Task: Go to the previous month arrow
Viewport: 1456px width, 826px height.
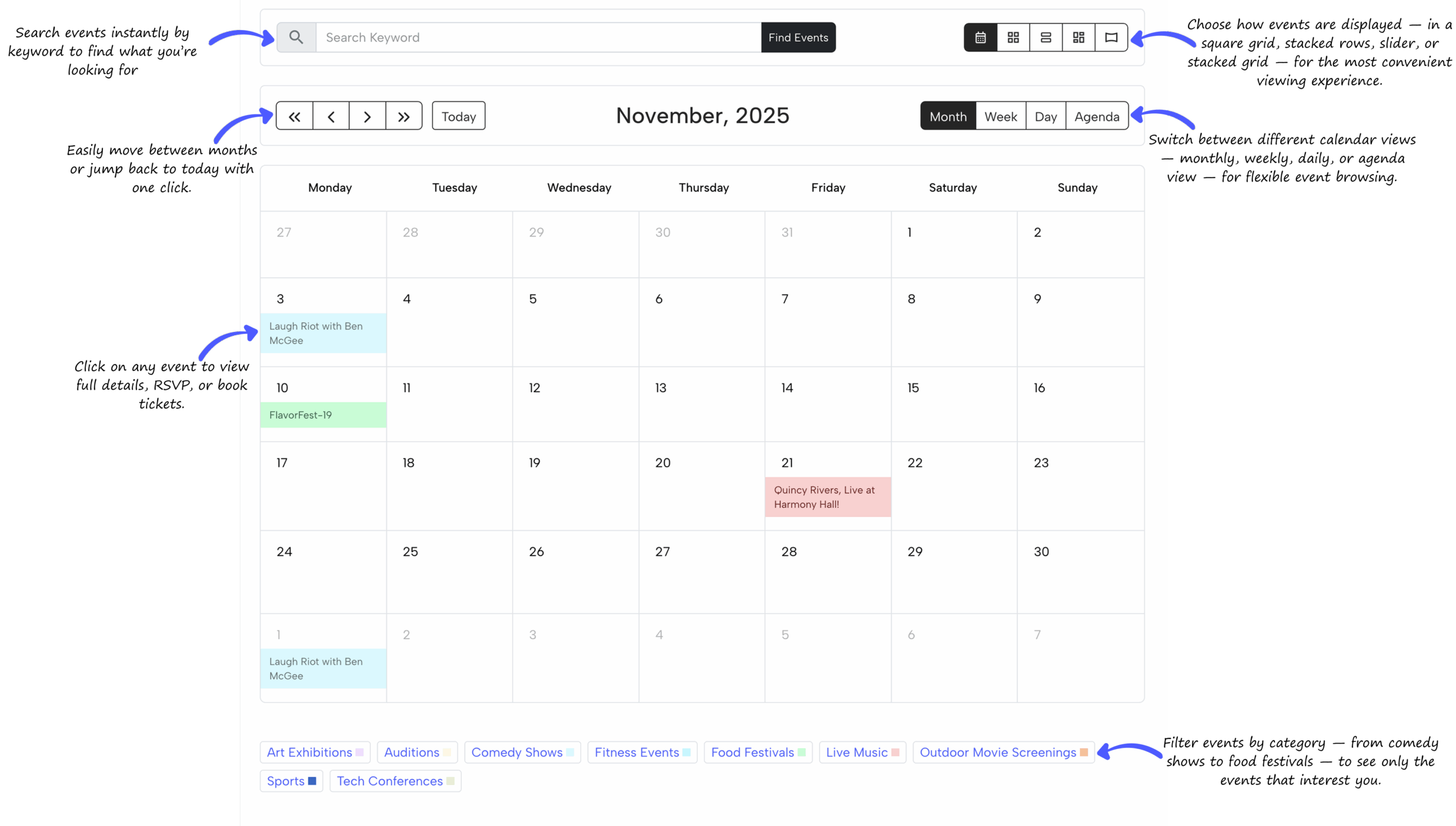Action: click(x=330, y=116)
